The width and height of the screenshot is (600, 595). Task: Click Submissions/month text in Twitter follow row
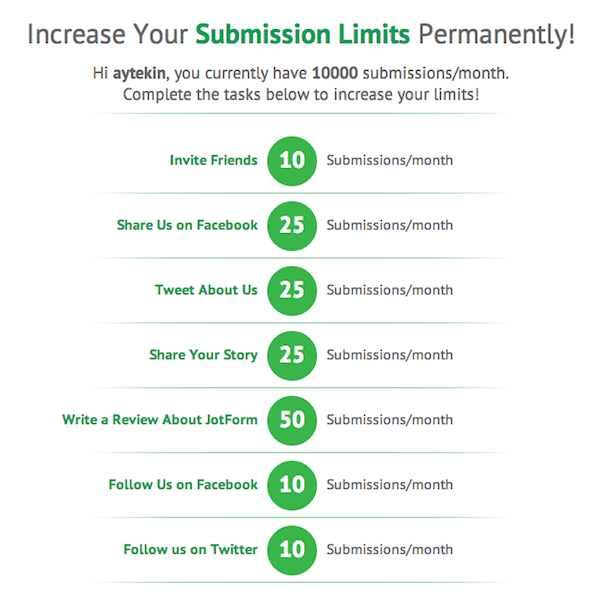[x=389, y=549]
